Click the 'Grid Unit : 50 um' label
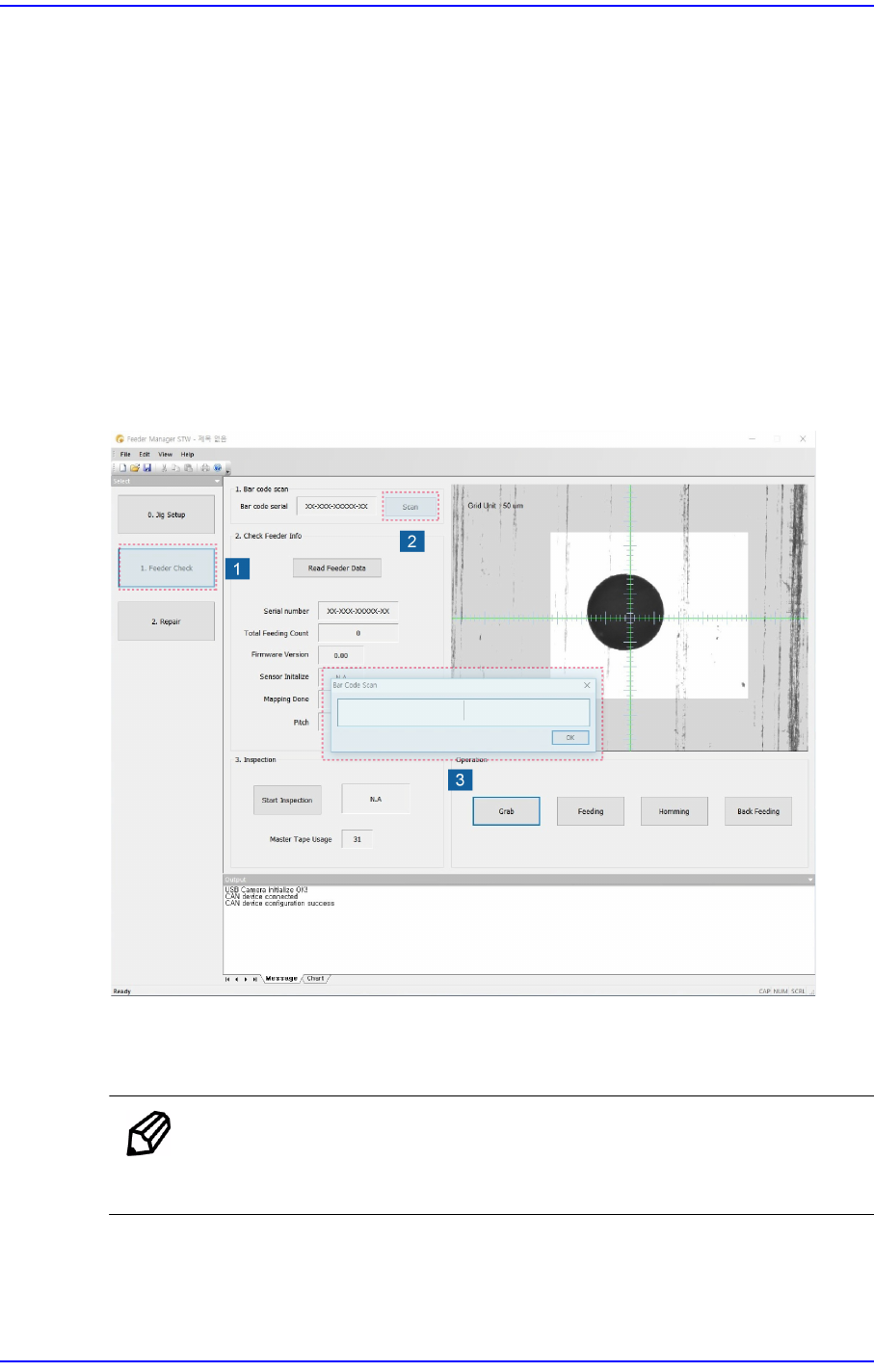874x1372 pixels. [495, 506]
